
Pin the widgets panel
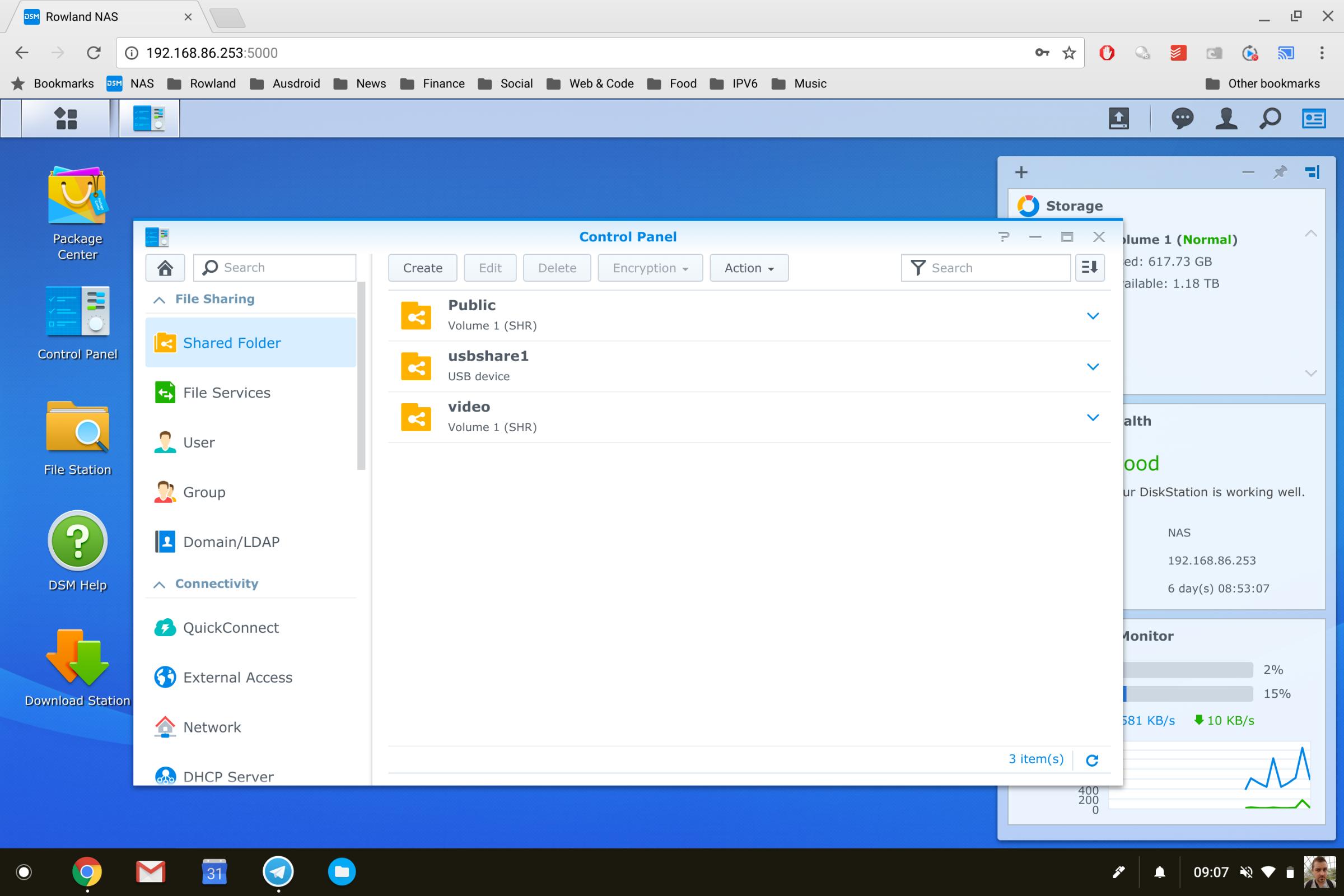(x=1280, y=172)
